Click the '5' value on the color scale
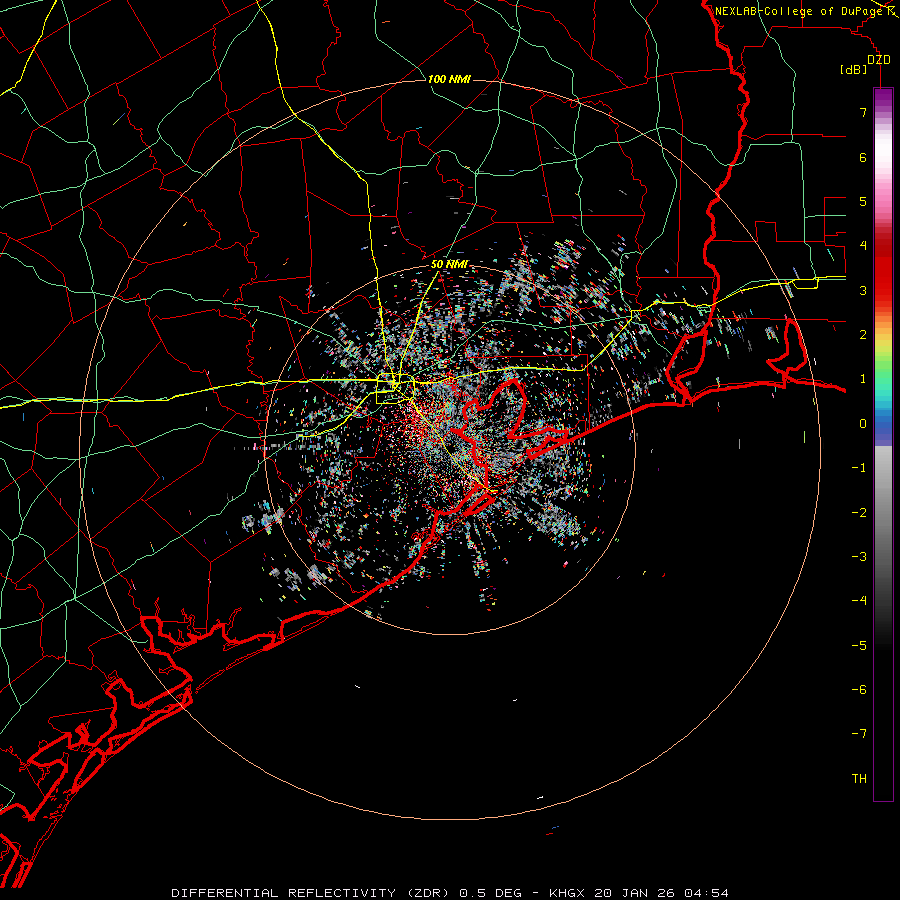 tap(863, 201)
